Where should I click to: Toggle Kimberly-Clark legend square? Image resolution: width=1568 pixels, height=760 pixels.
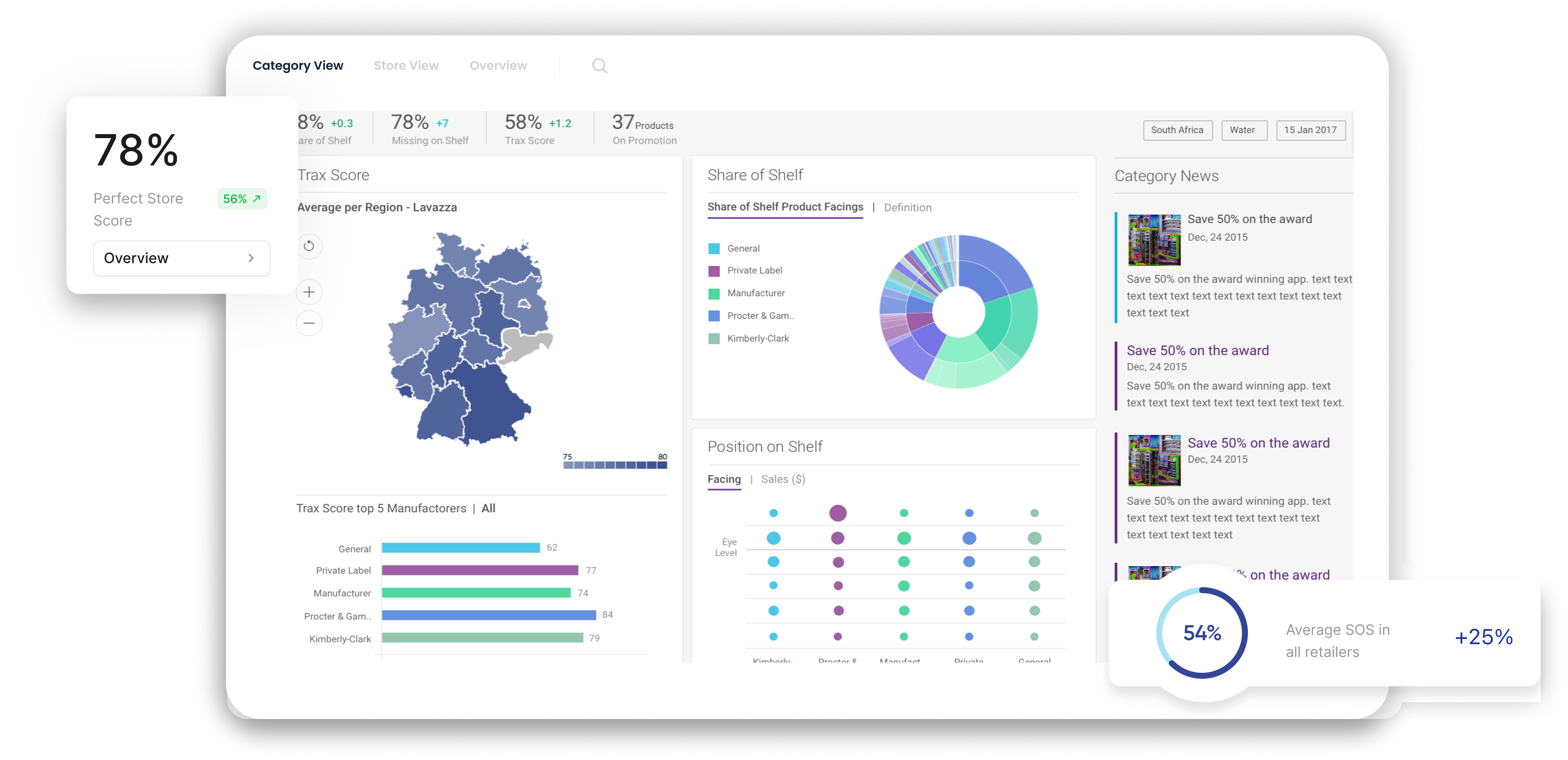pos(714,339)
